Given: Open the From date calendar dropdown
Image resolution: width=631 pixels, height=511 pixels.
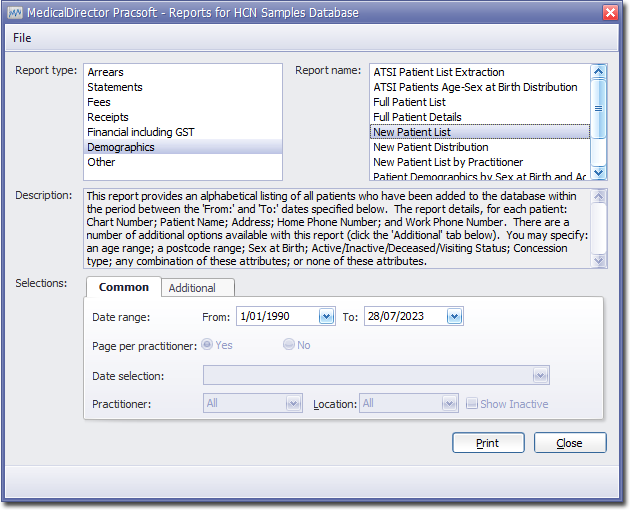Looking at the screenshot, I should click(326, 316).
